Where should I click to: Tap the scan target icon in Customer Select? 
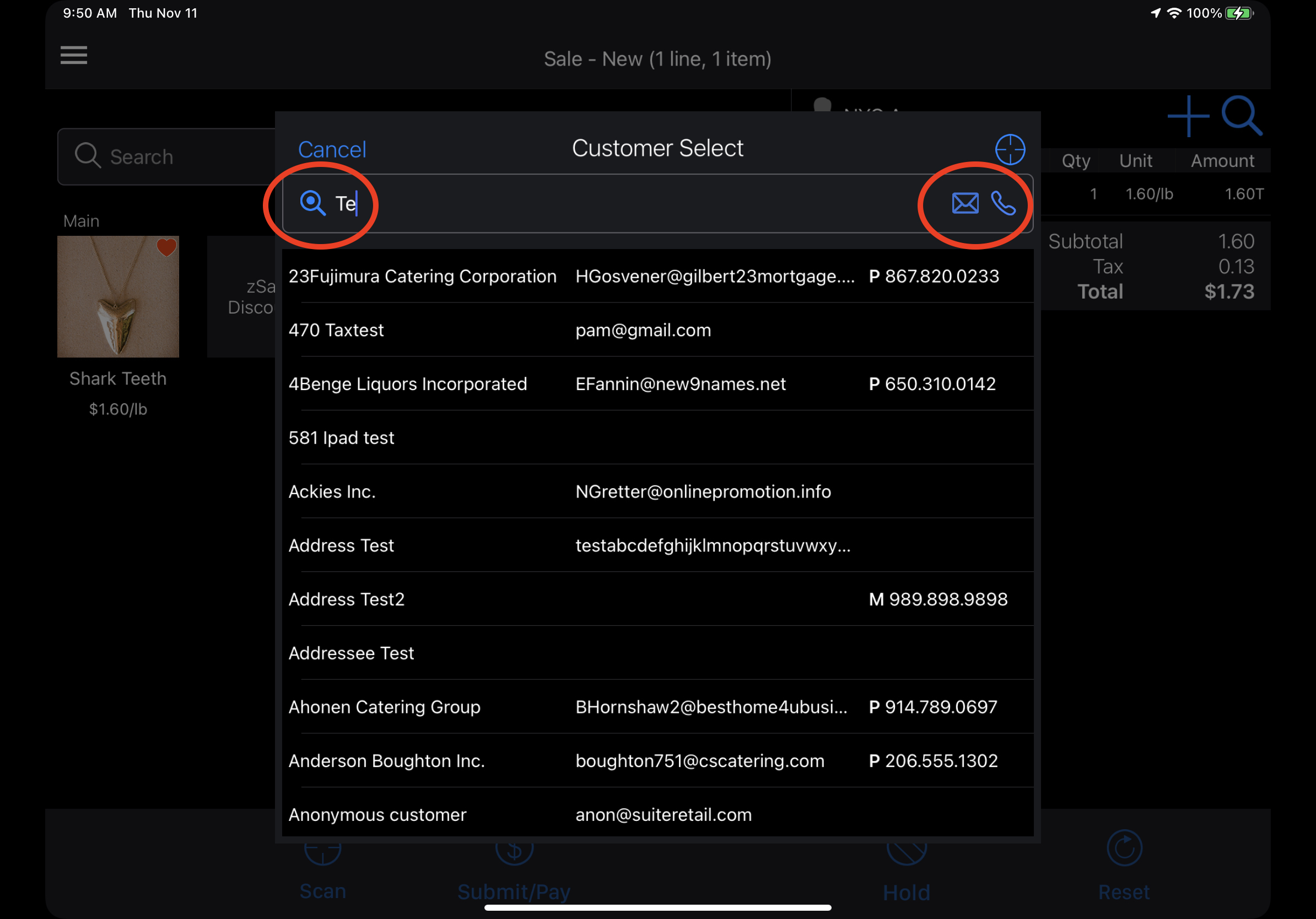point(1010,149)
